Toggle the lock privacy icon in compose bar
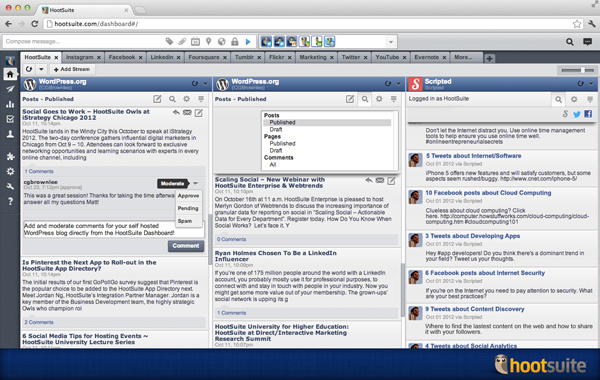This screenshot has height=380, width=600. tap(235, 41)
